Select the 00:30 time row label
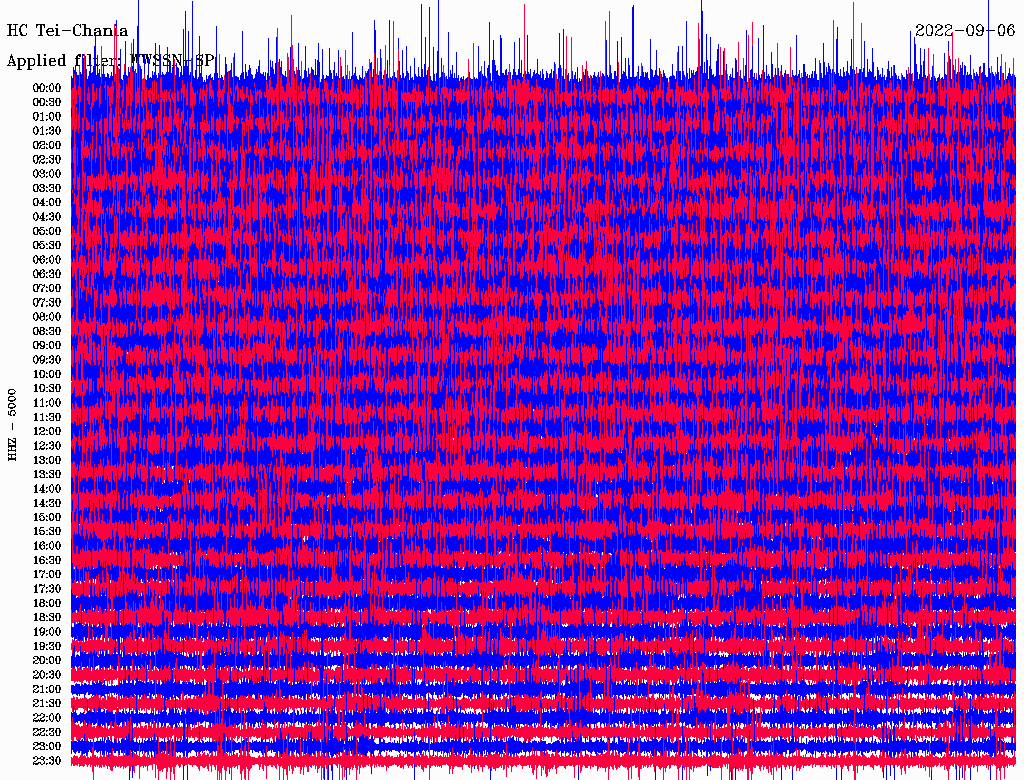Image resolution: width=1024 pixels, height=780 pixels. click(47, 103)
